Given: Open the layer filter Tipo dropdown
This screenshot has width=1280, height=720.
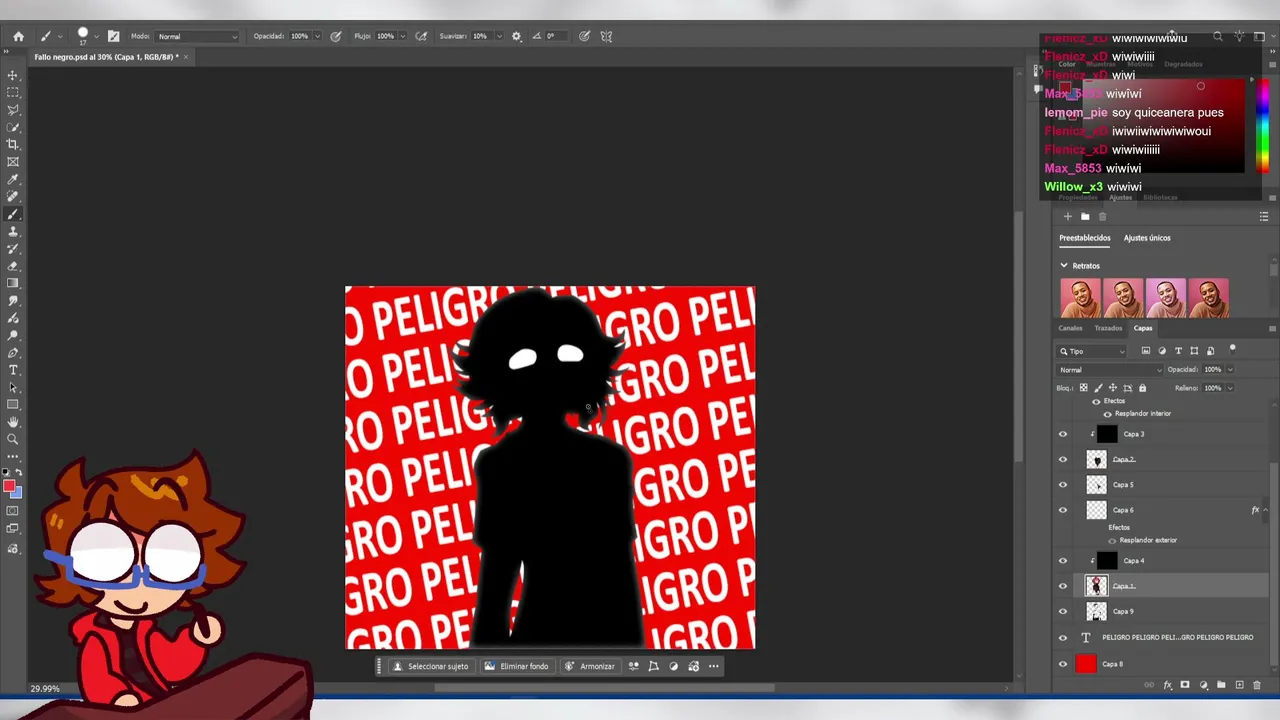Looking at the screenshot, I should [x=1092, y=351].
